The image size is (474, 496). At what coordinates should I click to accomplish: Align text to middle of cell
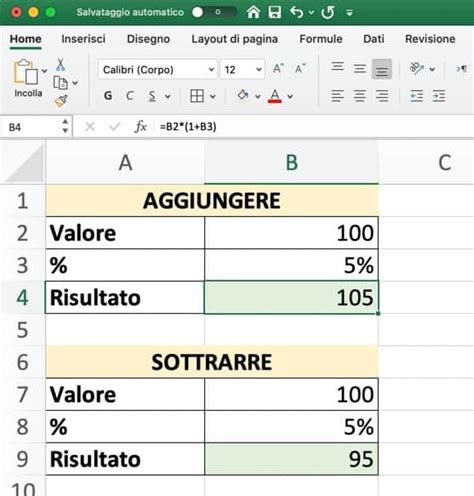360,69
